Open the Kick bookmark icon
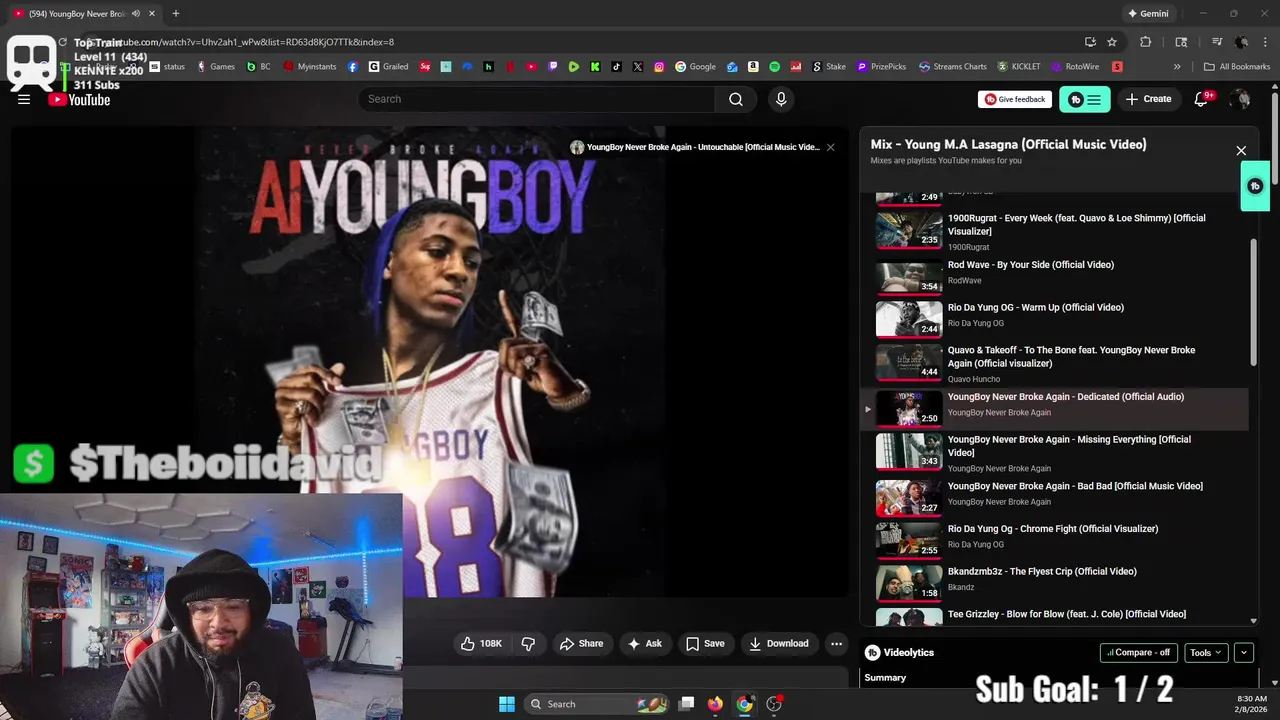 [595, 67]
